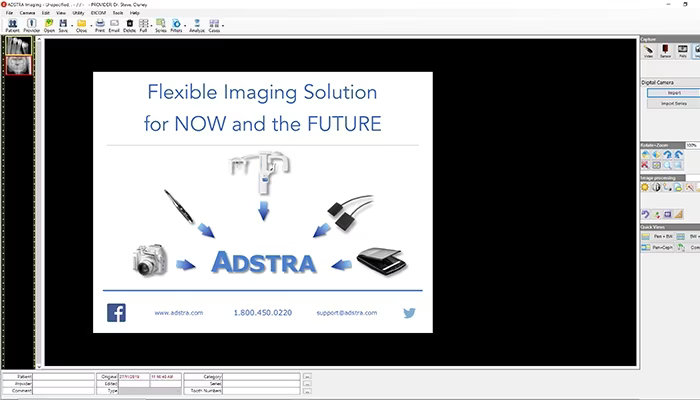Choose the Pan + BW quick view
Image resolution: width=700 pixels, height=400 pixels.
point(658,236)
